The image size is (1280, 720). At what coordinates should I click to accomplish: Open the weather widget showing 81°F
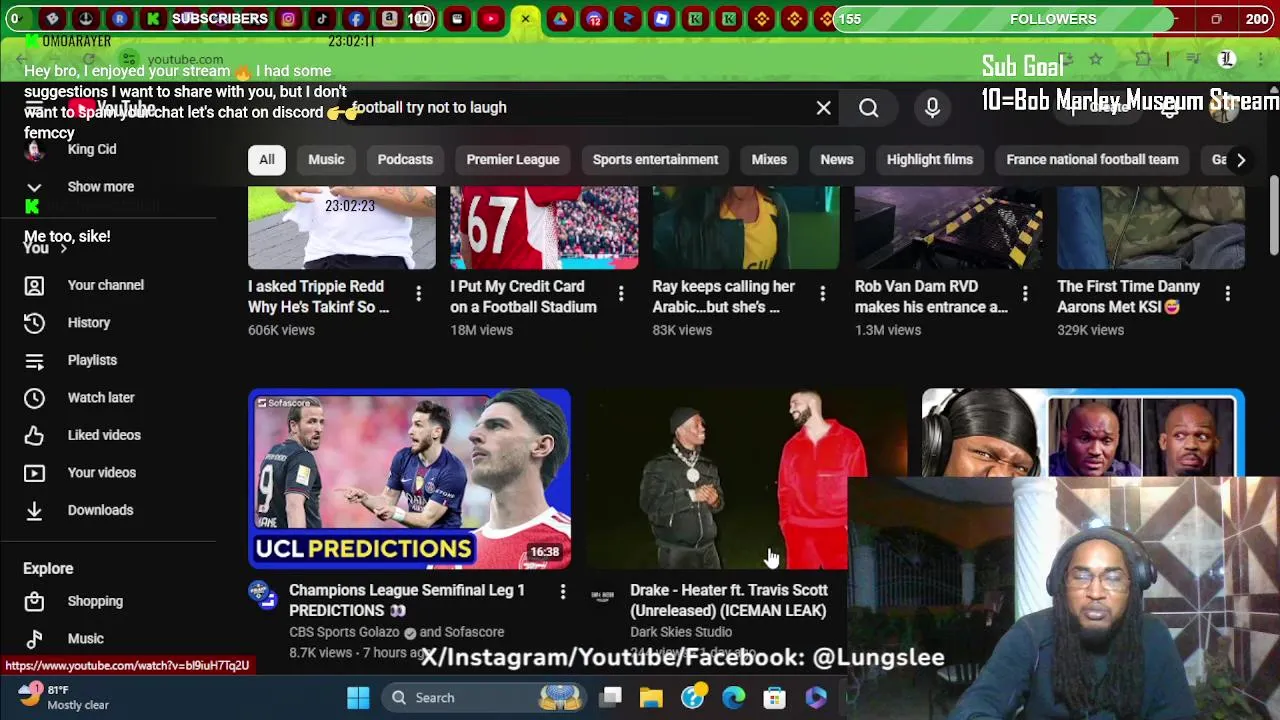pyautogui.click(x=64, y=697)
